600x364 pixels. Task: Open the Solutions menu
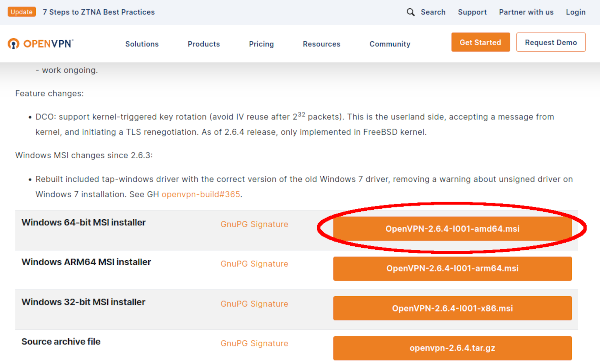142,44
